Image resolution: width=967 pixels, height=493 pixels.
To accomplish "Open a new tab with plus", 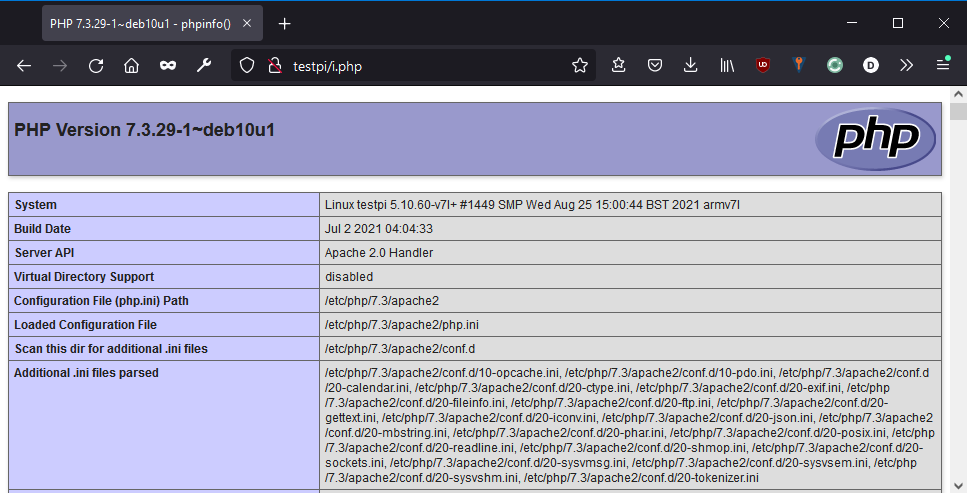I will click(x=284, y=23).
